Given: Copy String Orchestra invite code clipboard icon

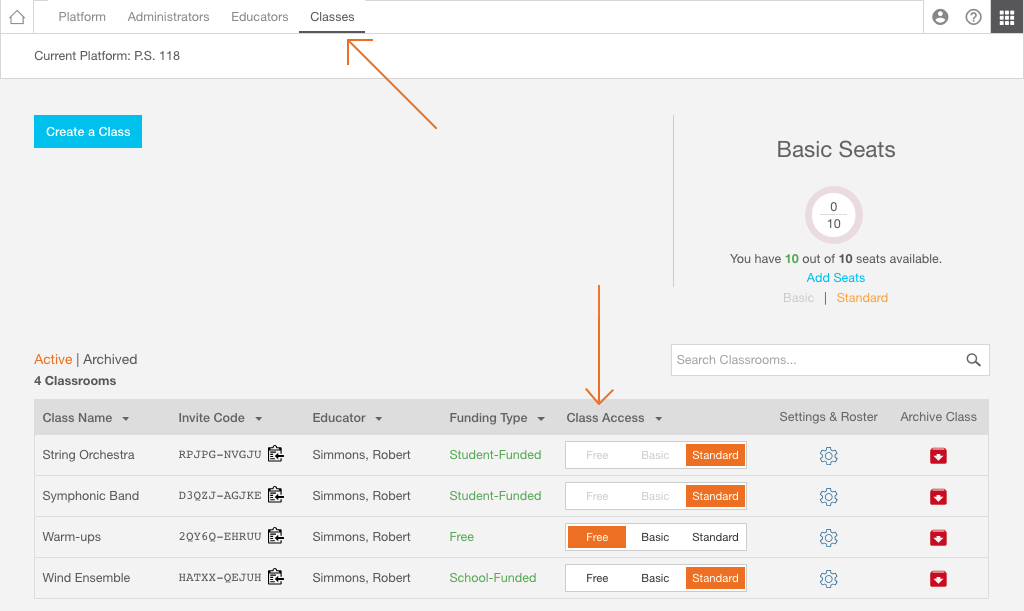Looking at the screenshot, I should point(276,454).
